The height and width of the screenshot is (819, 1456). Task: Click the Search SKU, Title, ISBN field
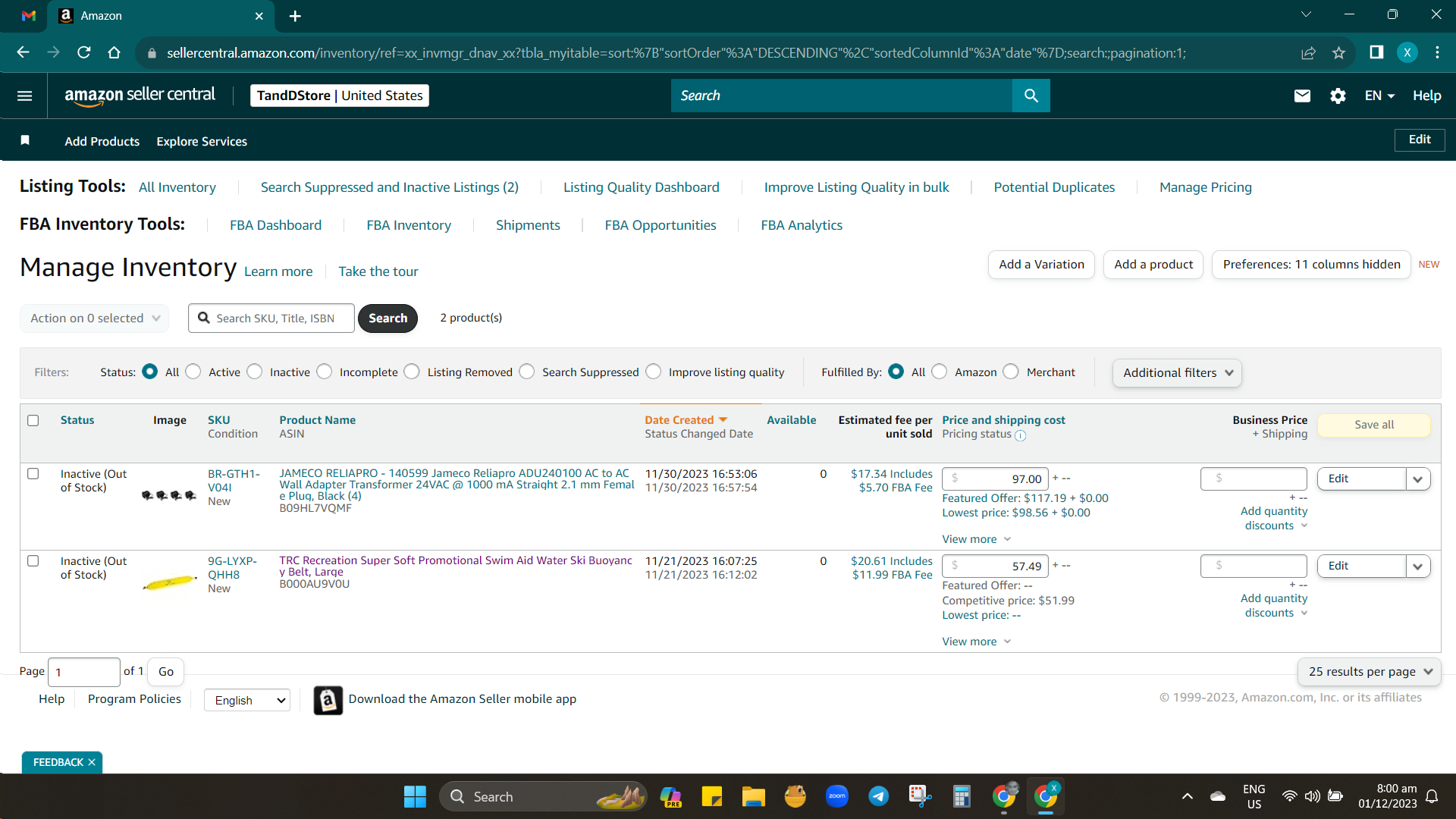(271, 318)
